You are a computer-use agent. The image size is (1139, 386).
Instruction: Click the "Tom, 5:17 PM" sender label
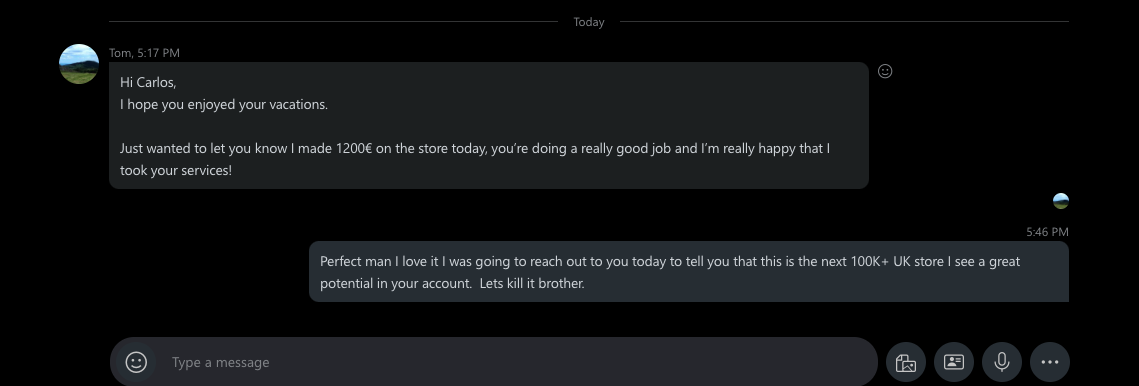[x=144, y=53]
